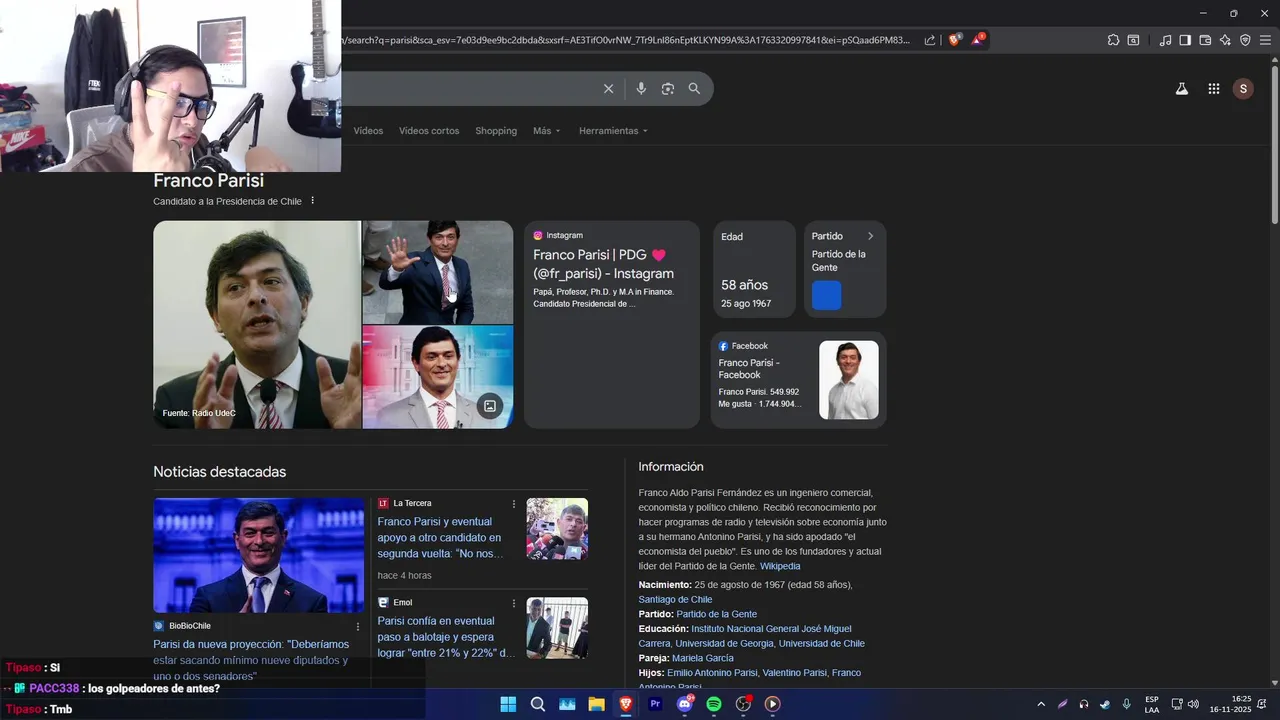
Task: Open Brave Rewards triangle icon
Action: click(x=978, y=40)
